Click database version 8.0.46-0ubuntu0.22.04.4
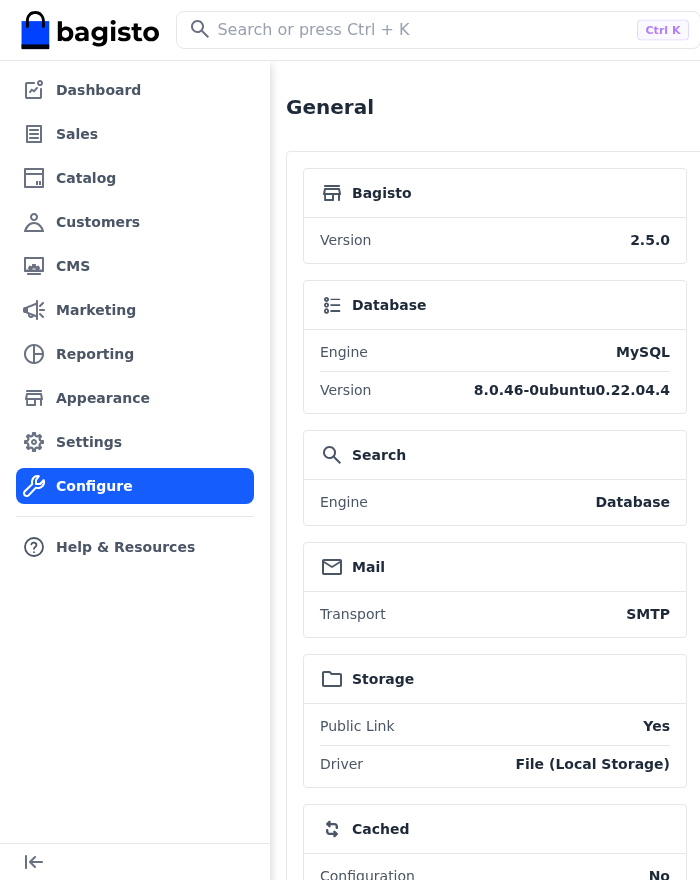This screenshot has height=880, width=700. point(571,390)
